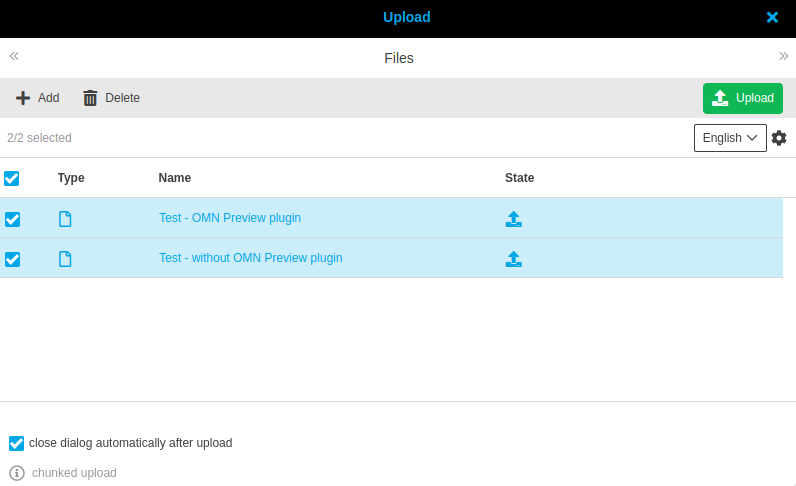The width and height of the screenshot is (796, 486).
Task: Disable close dialog automatically after upload
Action: [17, 443]
